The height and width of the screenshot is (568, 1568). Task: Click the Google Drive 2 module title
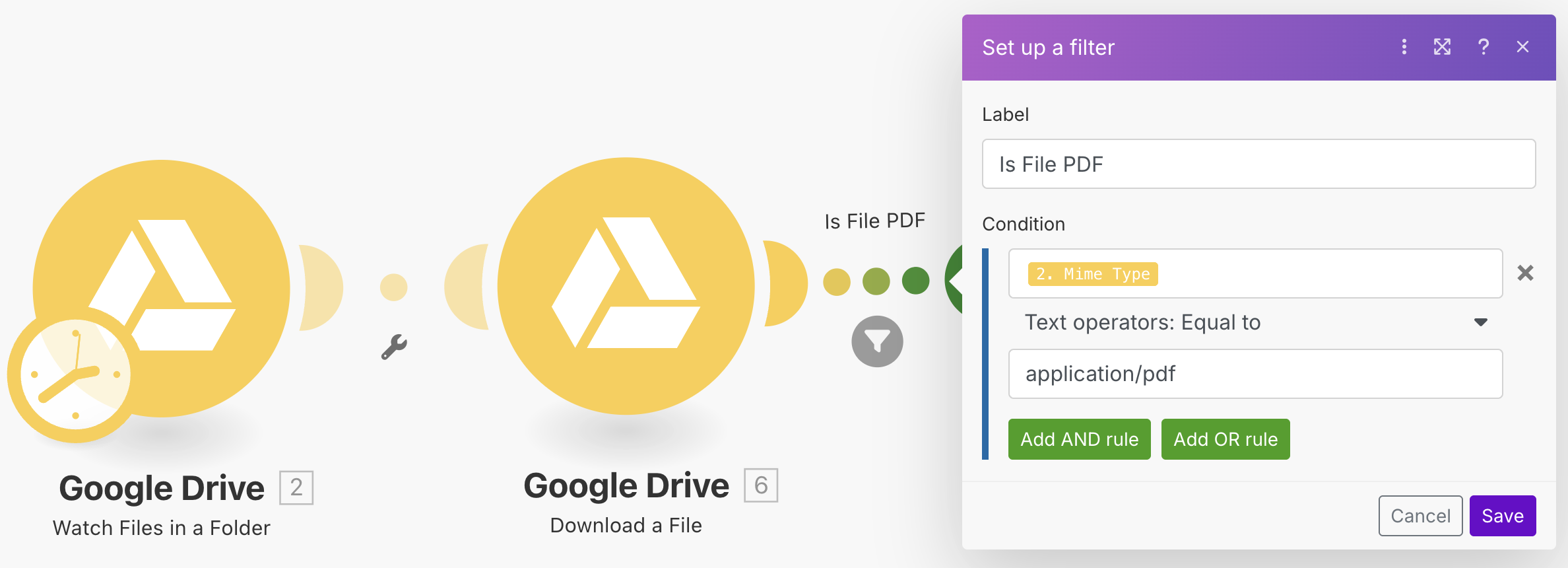click(162, 488)
